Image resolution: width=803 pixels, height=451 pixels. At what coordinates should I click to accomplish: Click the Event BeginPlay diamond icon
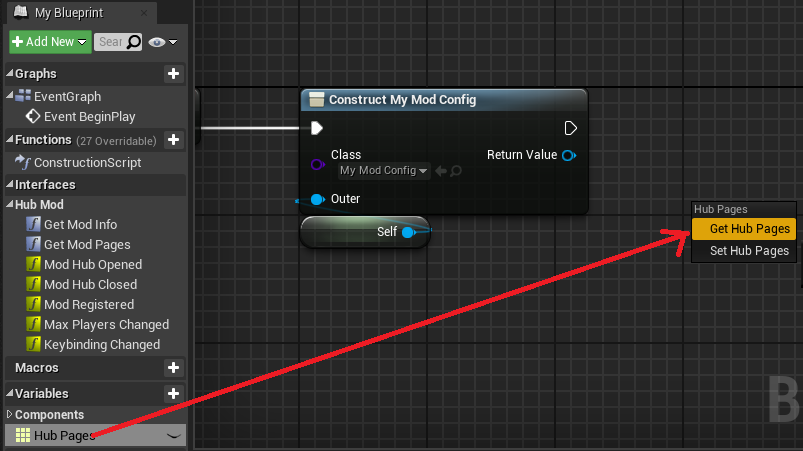(33, 116)
